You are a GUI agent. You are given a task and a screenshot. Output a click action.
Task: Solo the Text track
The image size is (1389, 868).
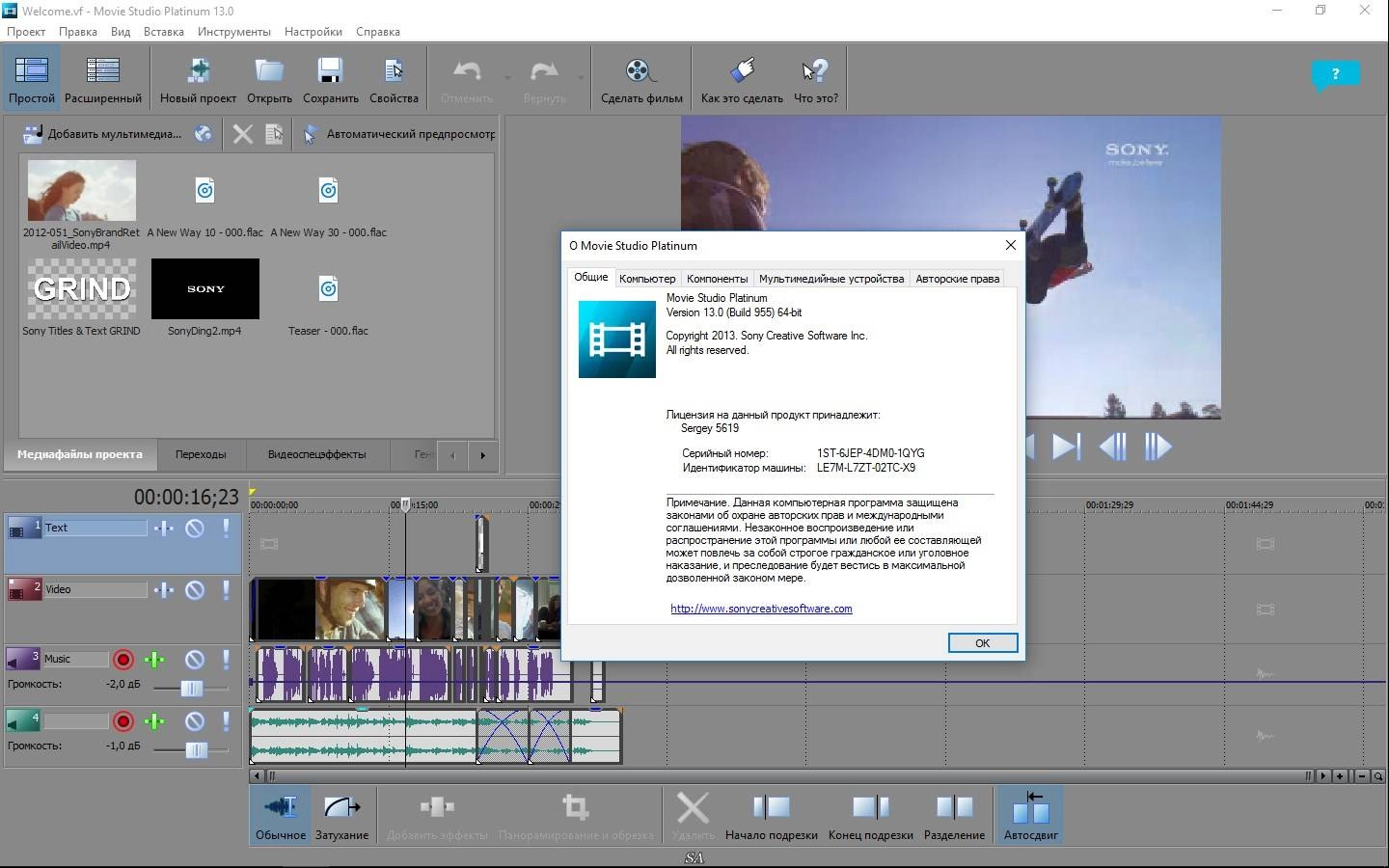coord(227,528)
